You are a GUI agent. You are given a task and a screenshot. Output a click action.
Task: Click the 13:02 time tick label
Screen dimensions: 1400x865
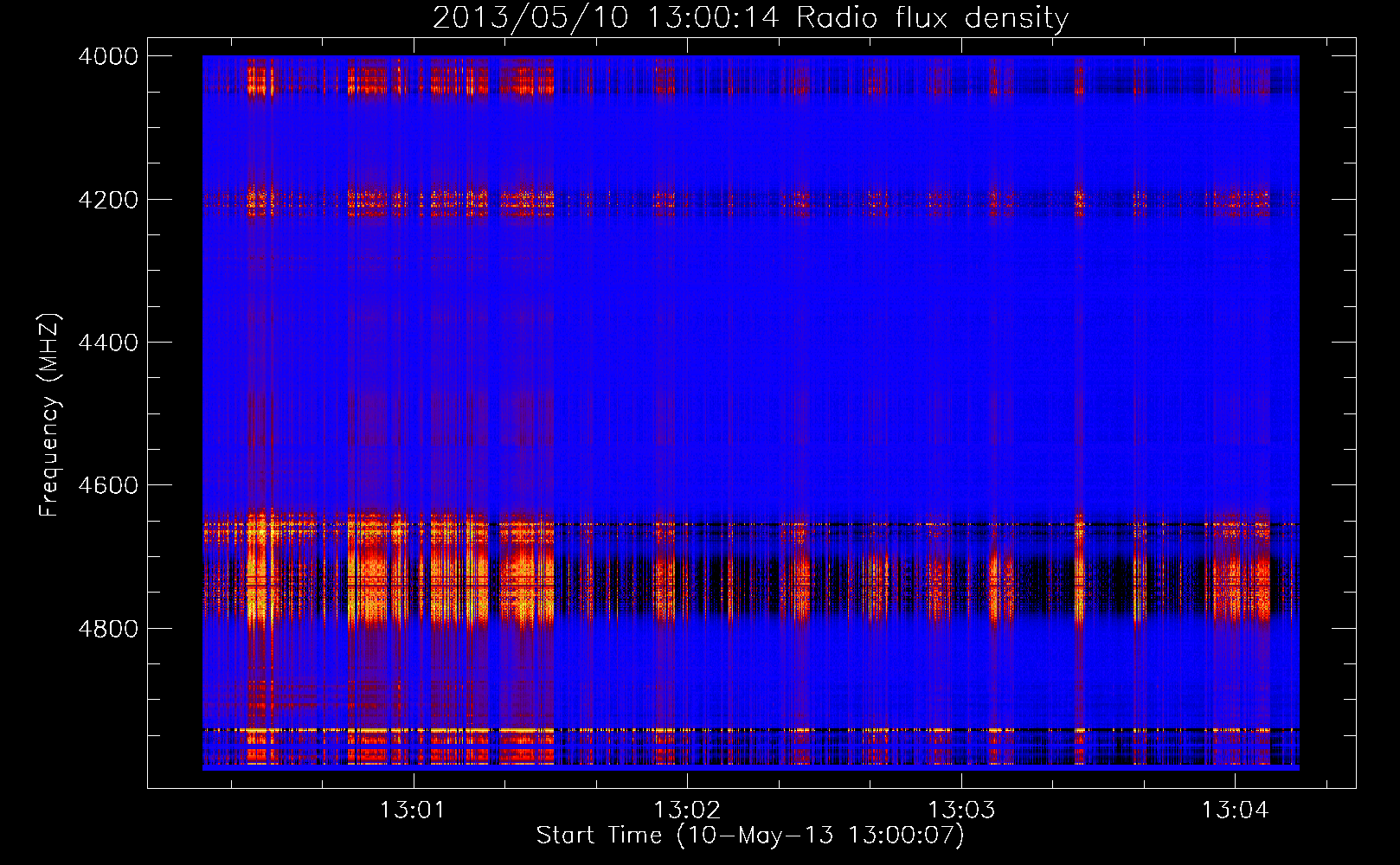(x=687, y=811)
